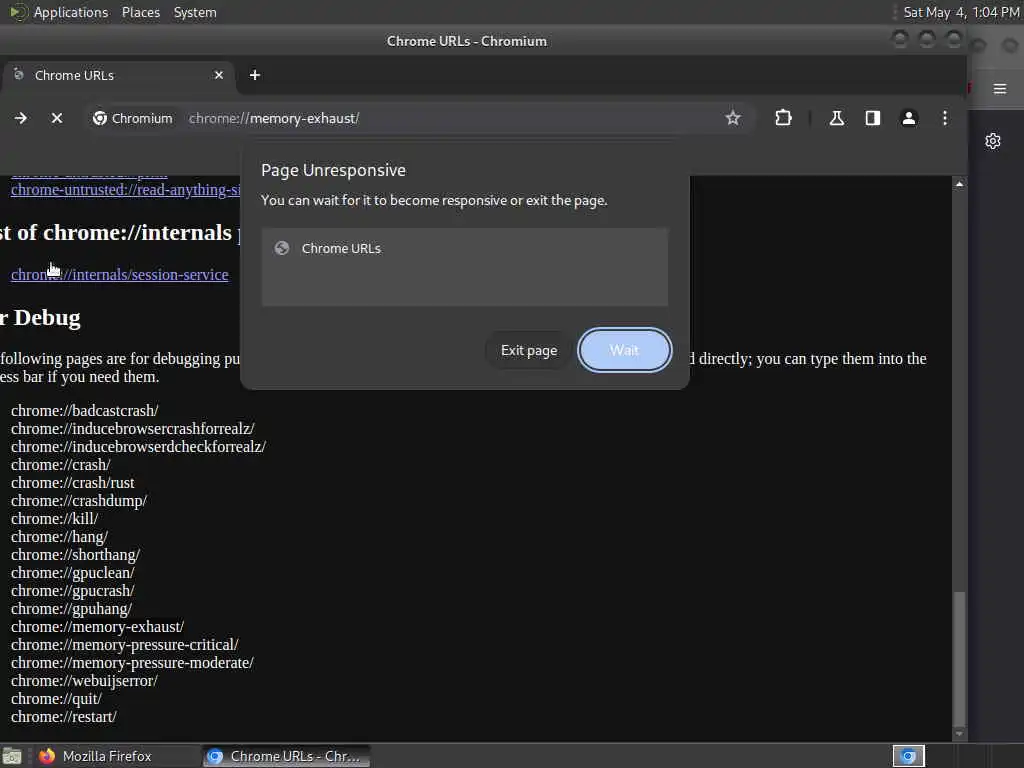Click the chrome://memory-pressure-critical/ text

(x=125, y=645)
